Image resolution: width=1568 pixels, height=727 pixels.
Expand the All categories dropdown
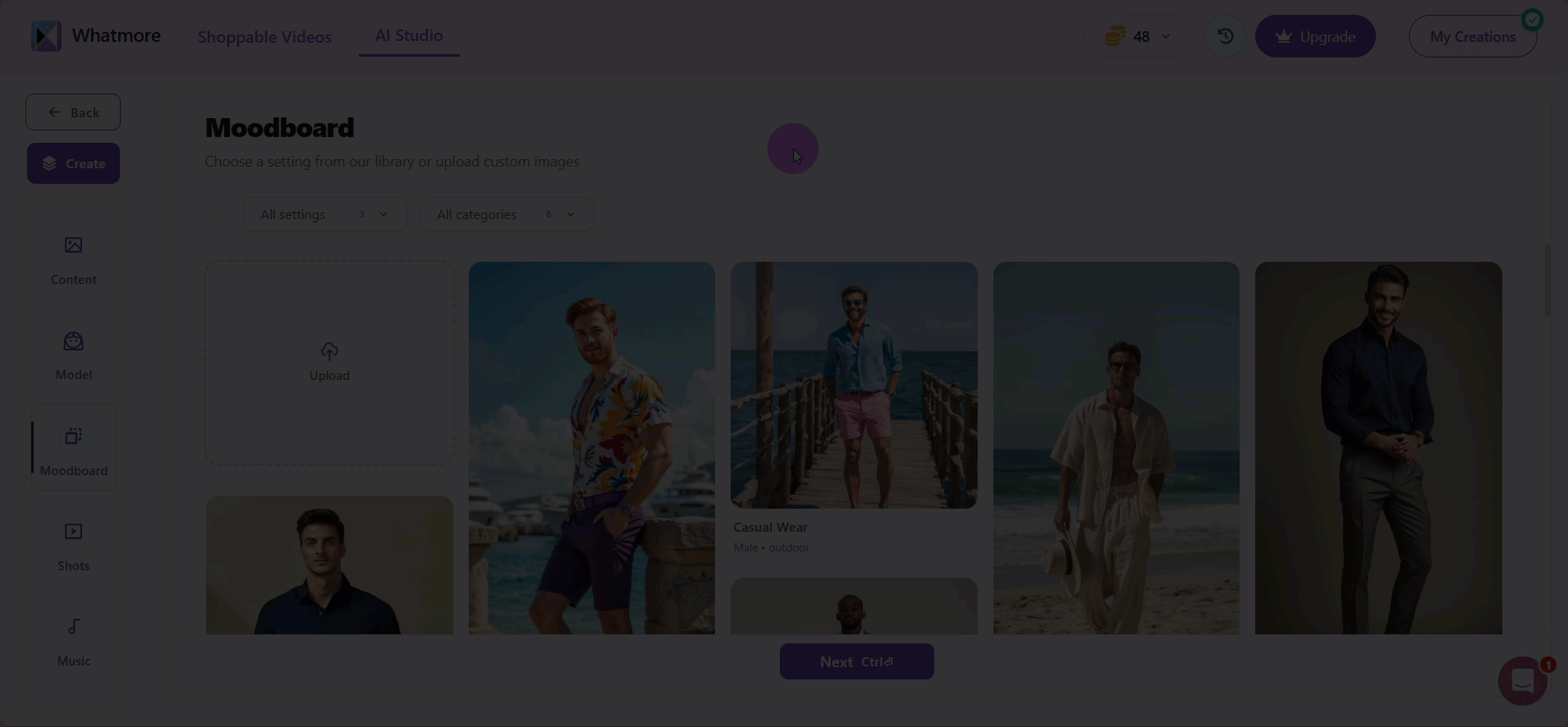point(506,214)
